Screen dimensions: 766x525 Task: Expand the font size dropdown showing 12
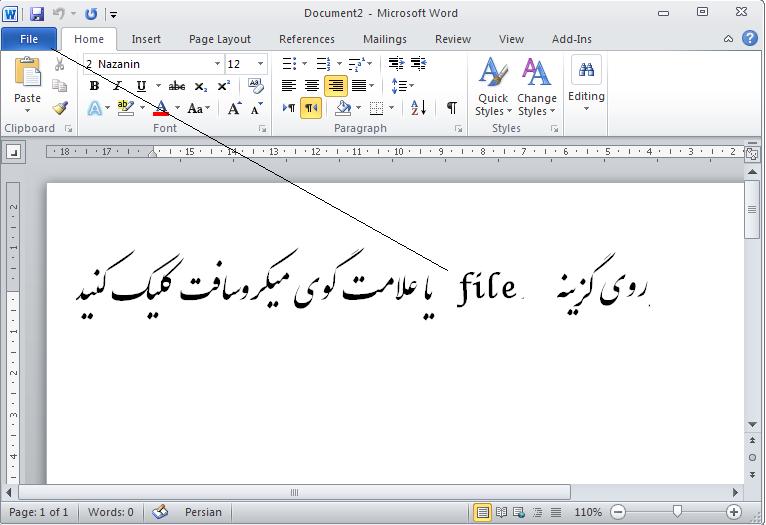261,64
